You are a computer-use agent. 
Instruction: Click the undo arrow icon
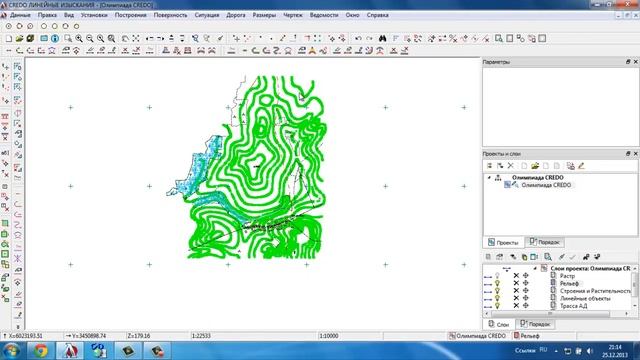(x=358, y=38)
